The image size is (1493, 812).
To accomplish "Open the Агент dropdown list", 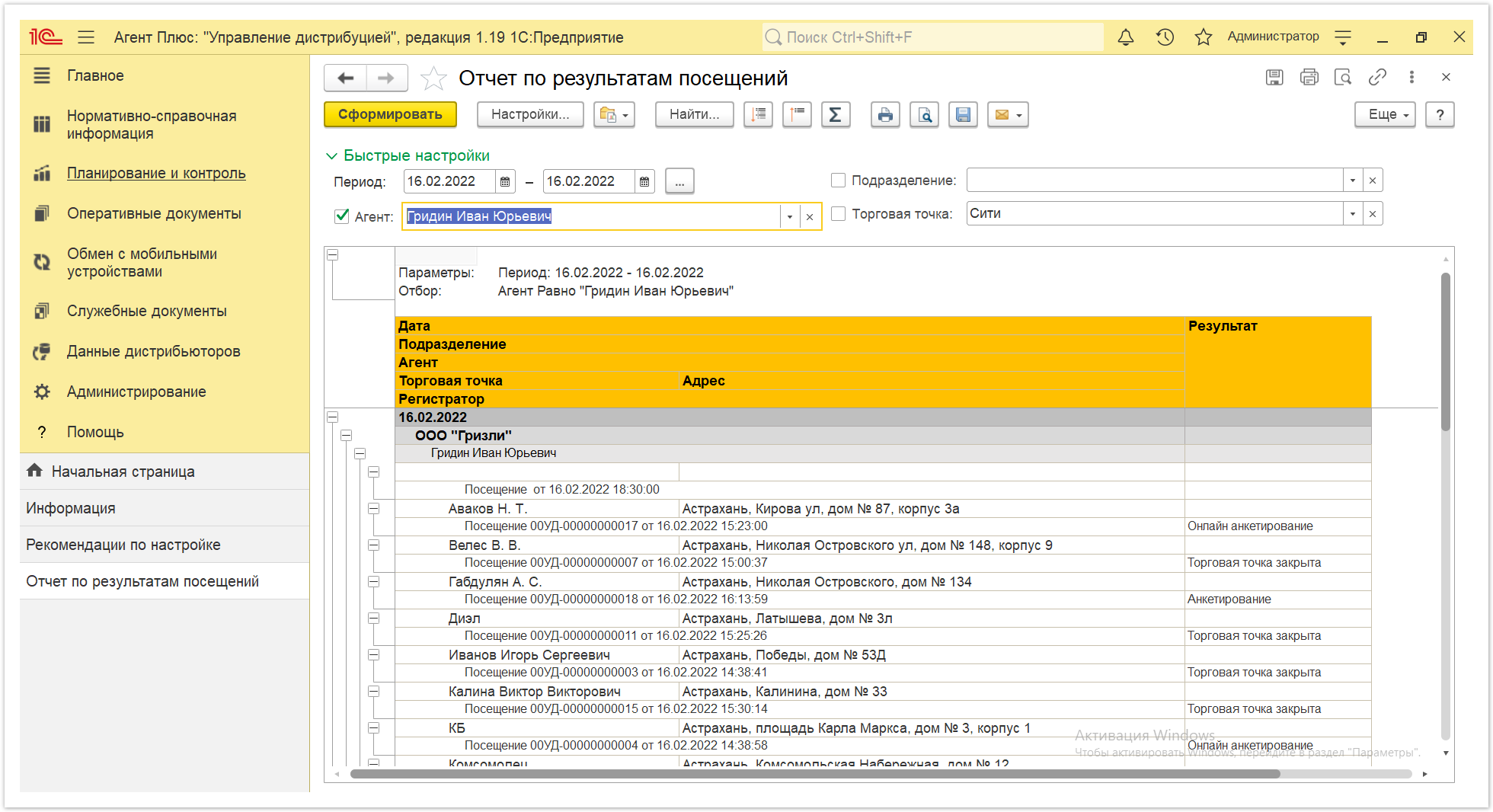I will coord(790,217).
